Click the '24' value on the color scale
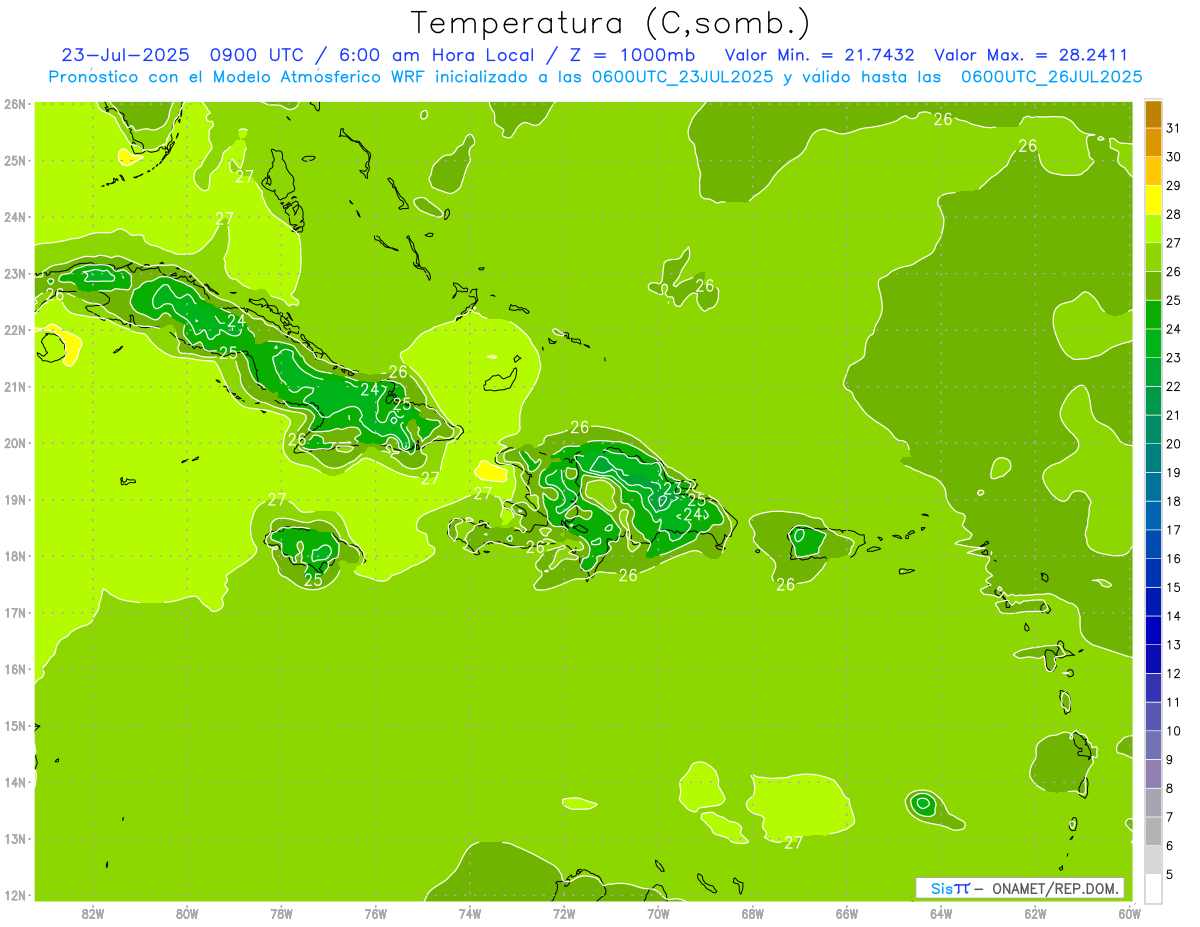 coord(1174,329)
